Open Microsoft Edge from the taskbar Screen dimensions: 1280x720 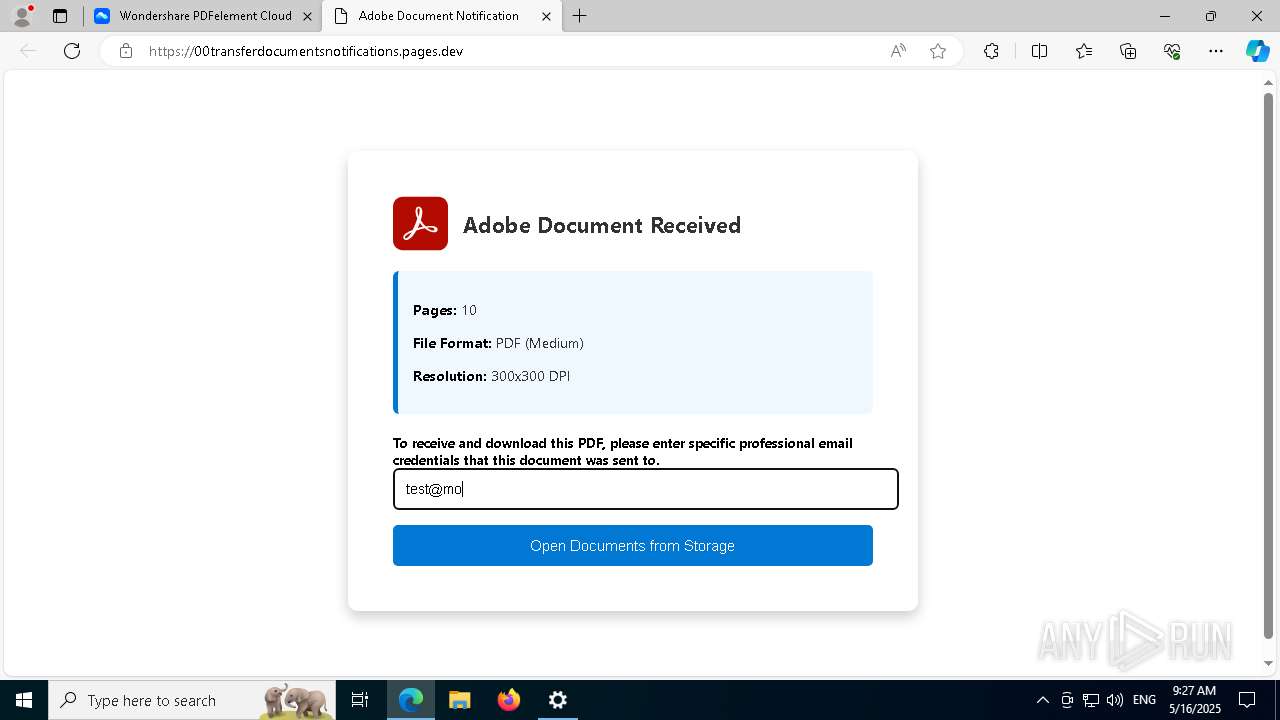tap(411, 700)
